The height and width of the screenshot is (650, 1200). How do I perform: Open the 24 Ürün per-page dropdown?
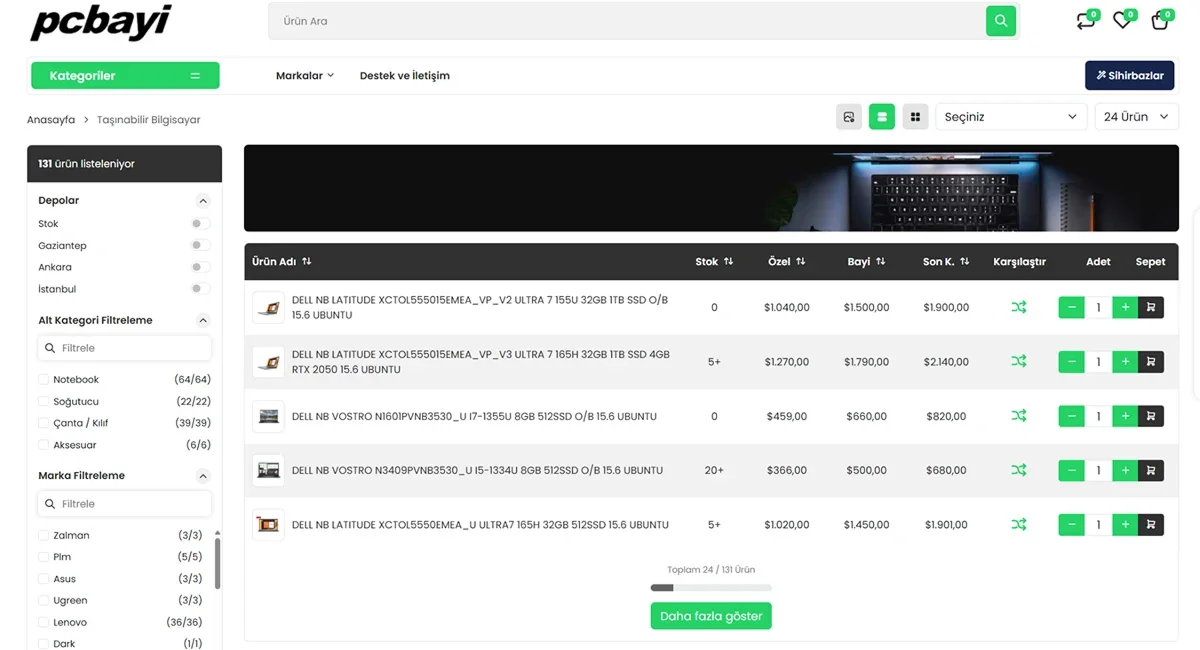pos(1136,117)
